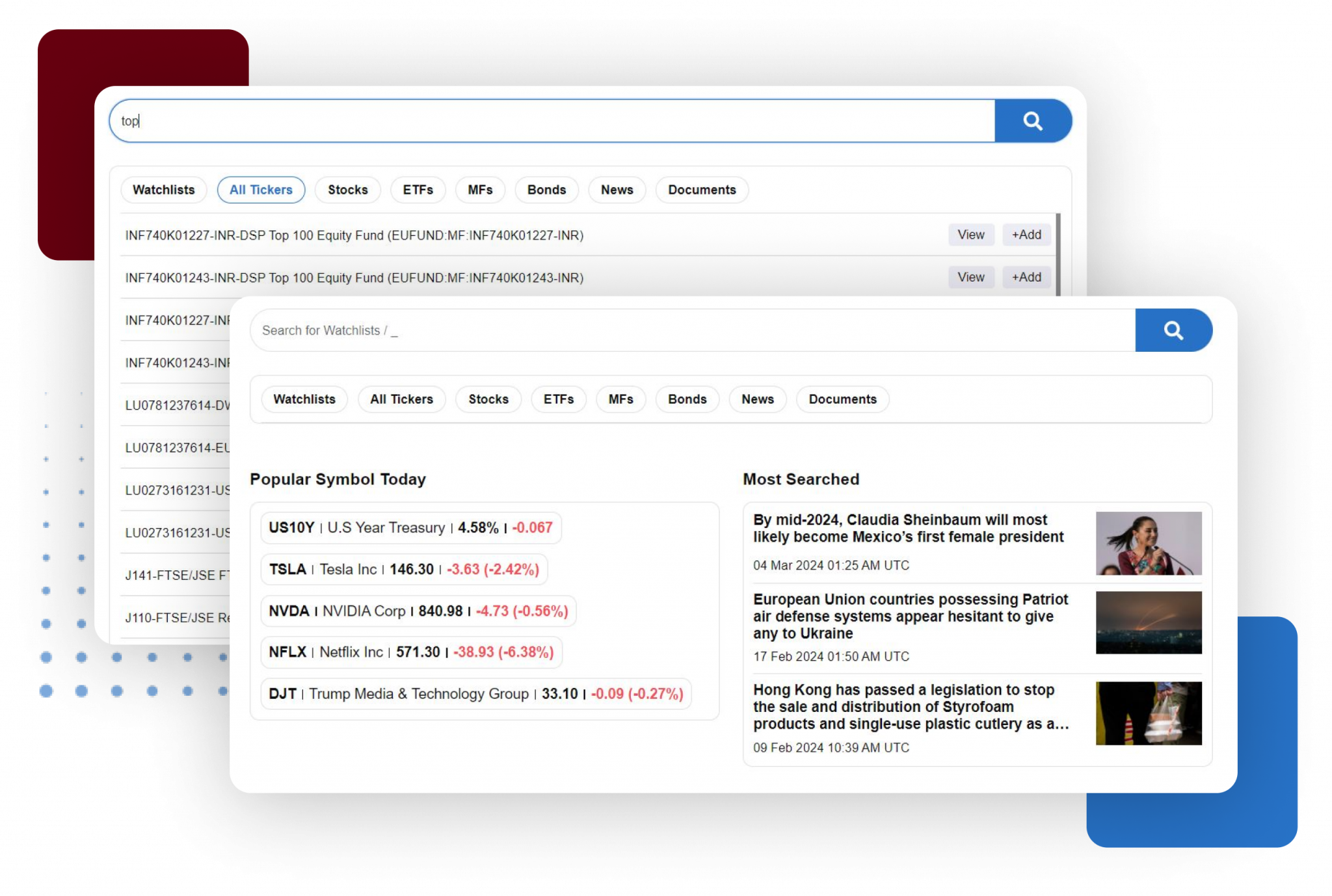Open the US10Y U.S Year Treasury symbol
This screenshot has height=896, width=1332.
(x=410, y=527)
